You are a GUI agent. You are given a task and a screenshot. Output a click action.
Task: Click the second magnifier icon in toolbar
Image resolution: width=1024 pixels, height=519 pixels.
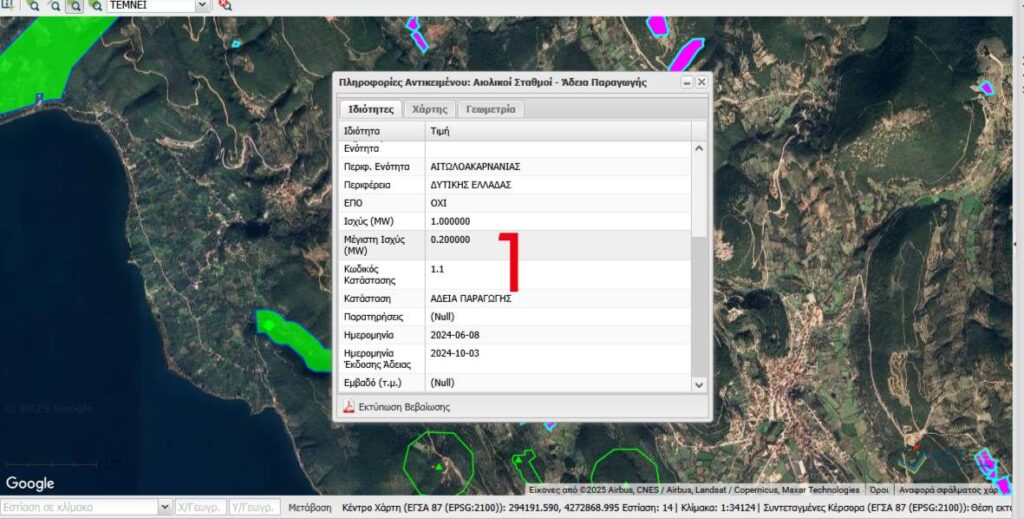tap(53, 5)
